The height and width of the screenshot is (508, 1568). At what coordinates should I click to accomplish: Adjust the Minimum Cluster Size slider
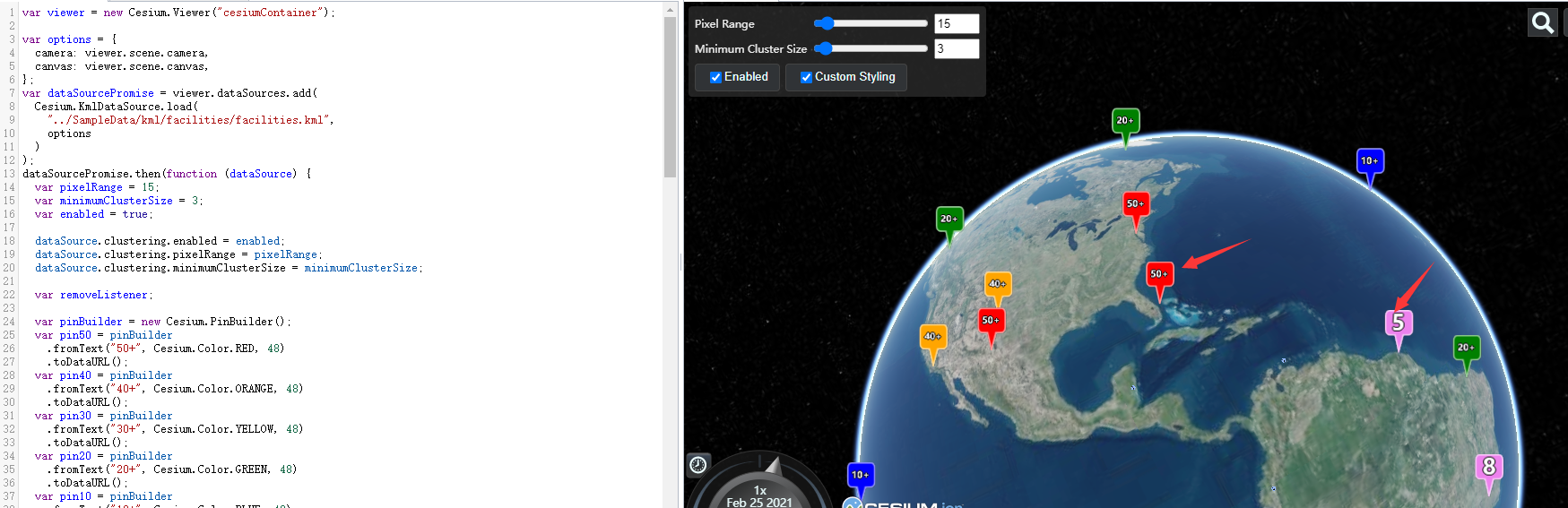point(871,48)
